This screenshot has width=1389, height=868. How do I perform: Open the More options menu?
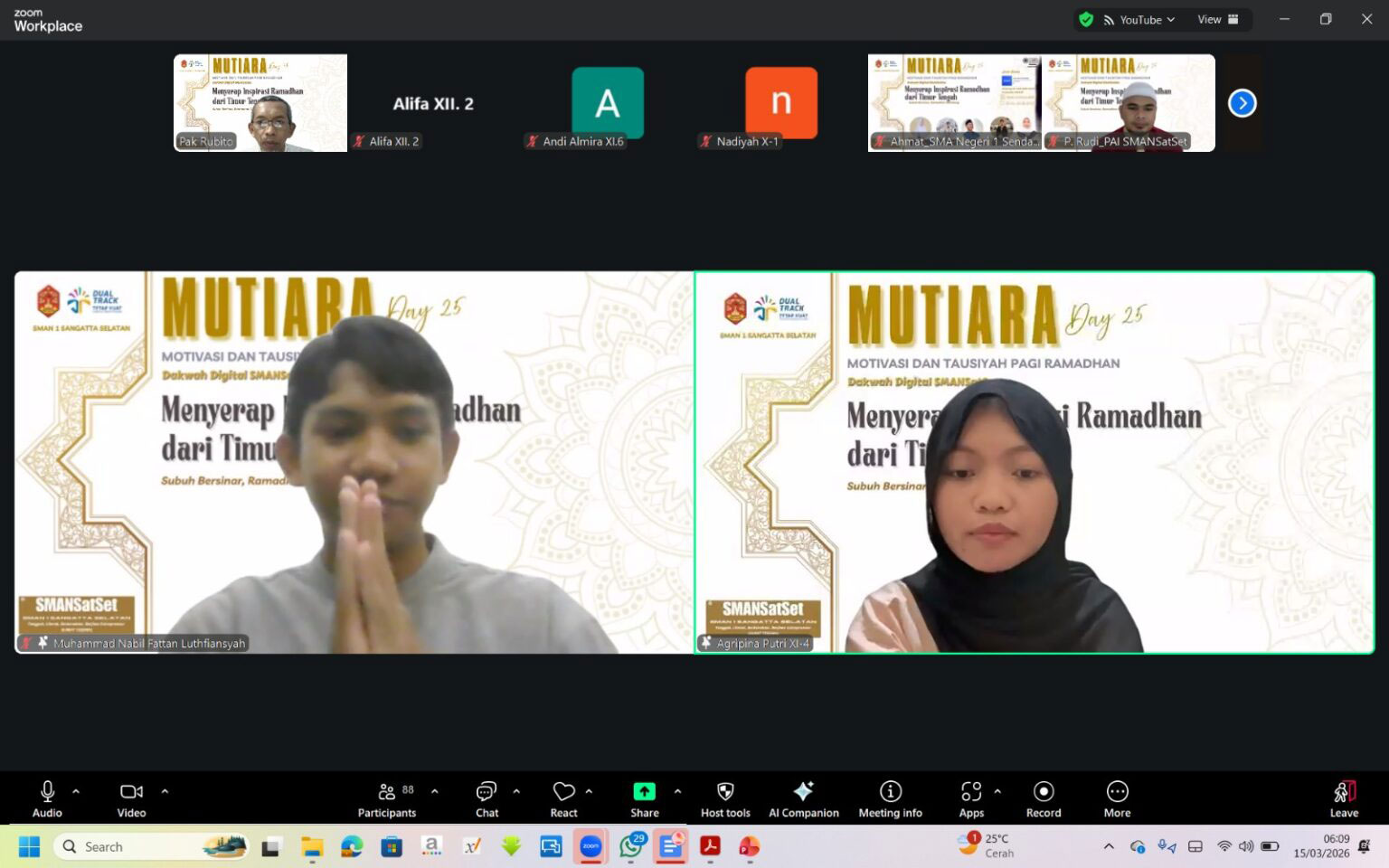click(1117, 798)
